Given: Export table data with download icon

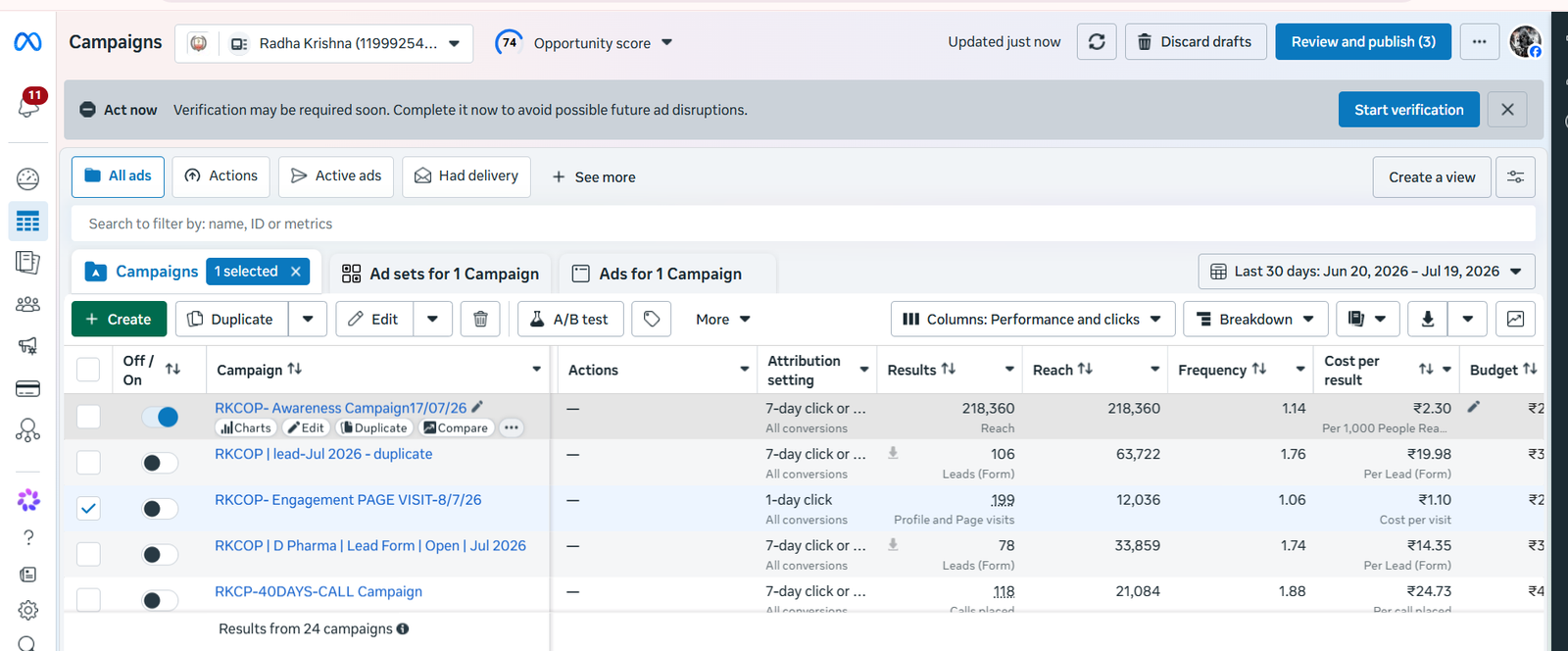Looking at the screenshot, I should point(1428,320).
